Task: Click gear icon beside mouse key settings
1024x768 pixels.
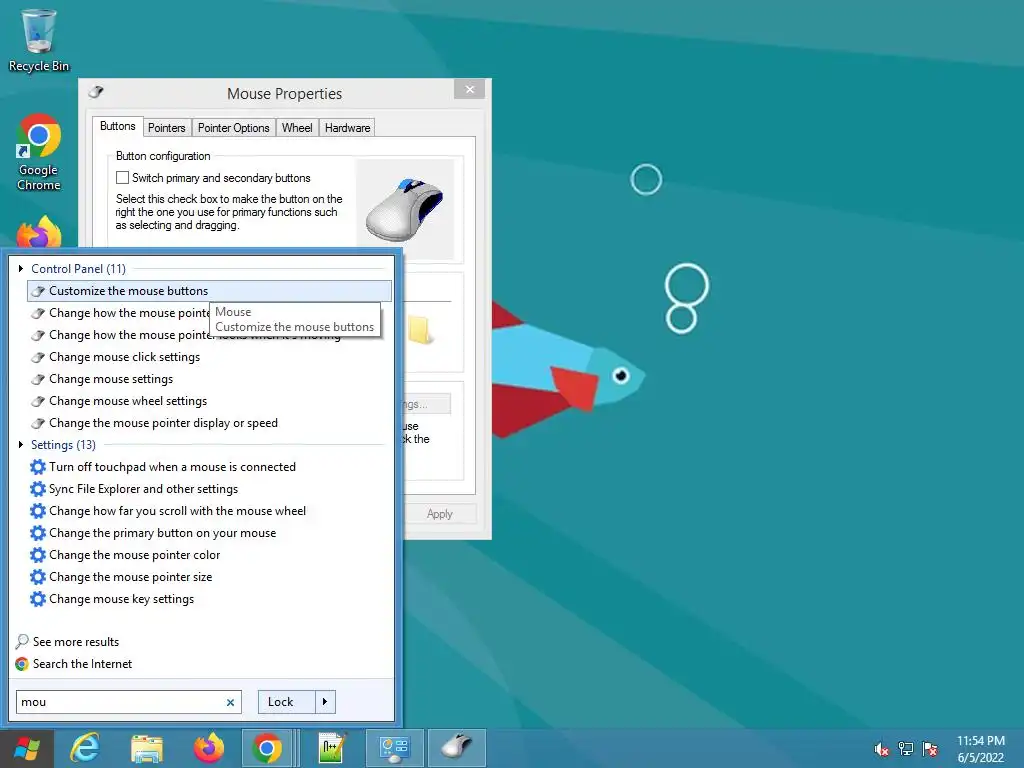Action: point(38,599)
